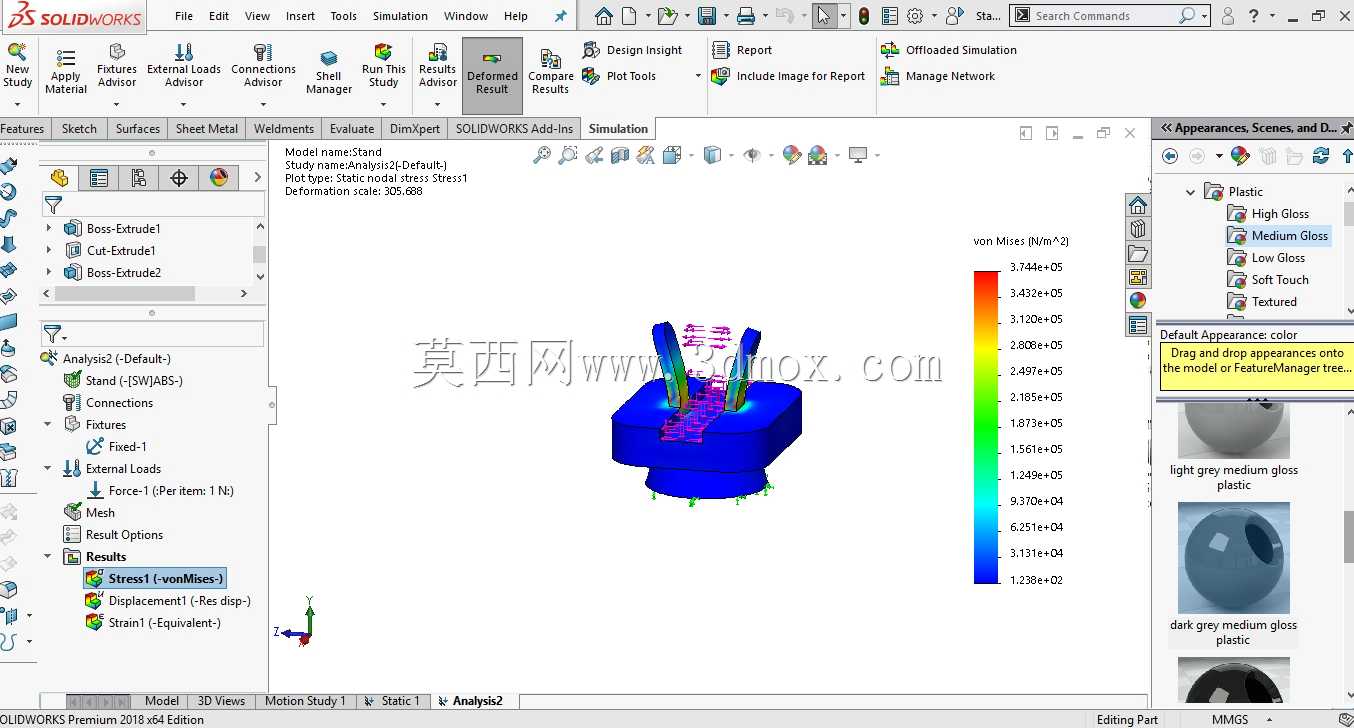Open the DimXpertManager tab

(179, 178)
